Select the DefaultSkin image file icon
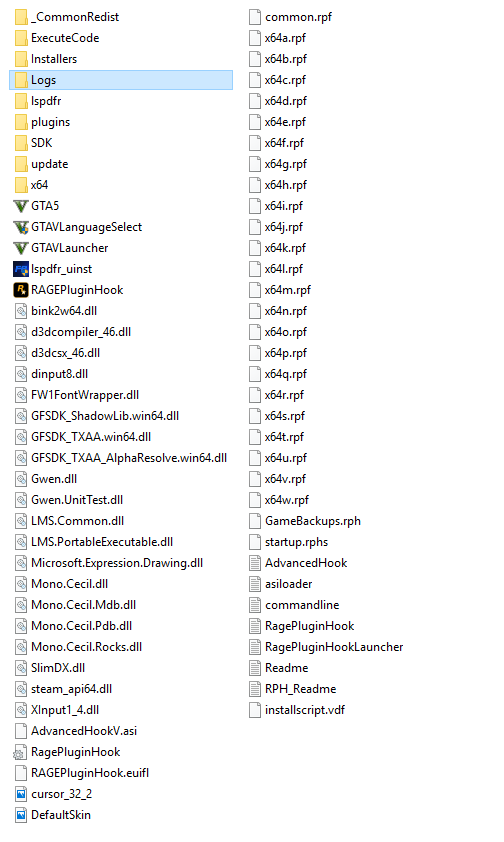504x842 pixels. tap(20, 815)
